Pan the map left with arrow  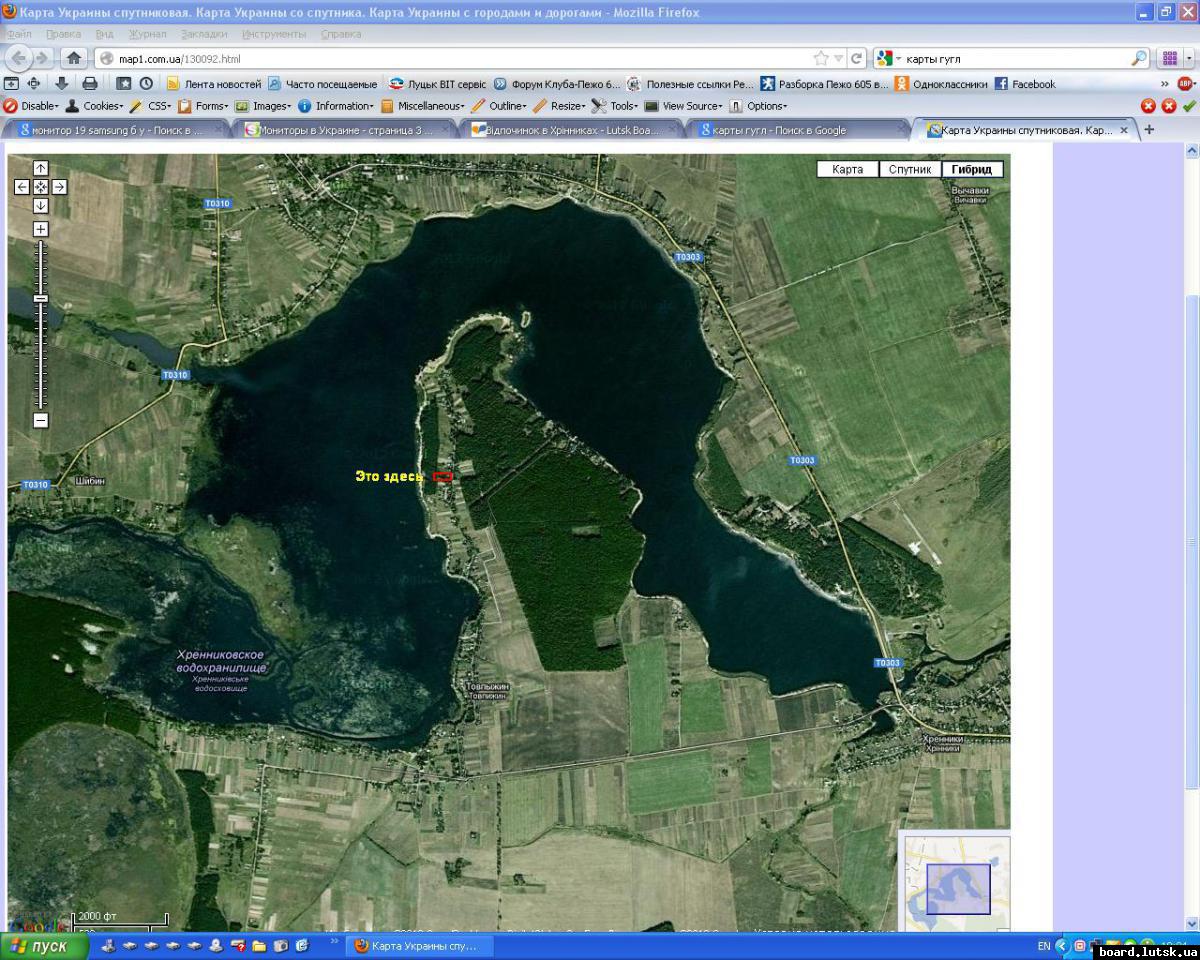tap(22, 187)
